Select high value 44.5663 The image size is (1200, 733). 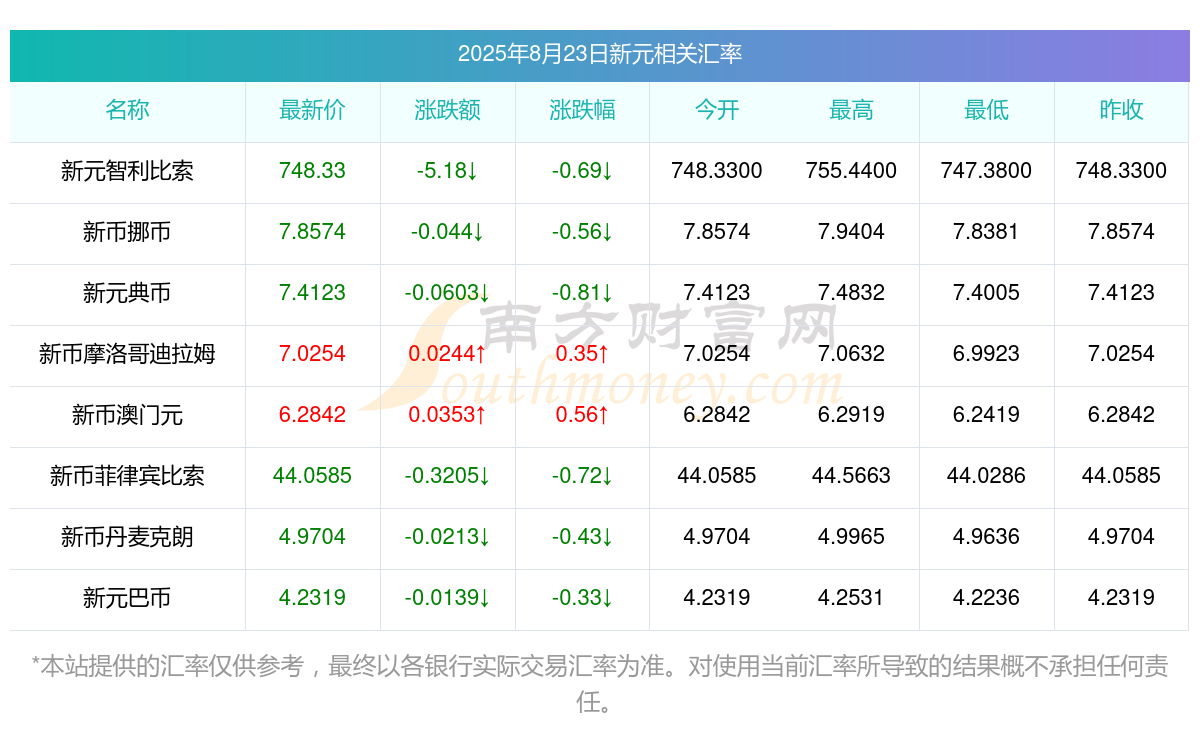(x=851, y=476)
